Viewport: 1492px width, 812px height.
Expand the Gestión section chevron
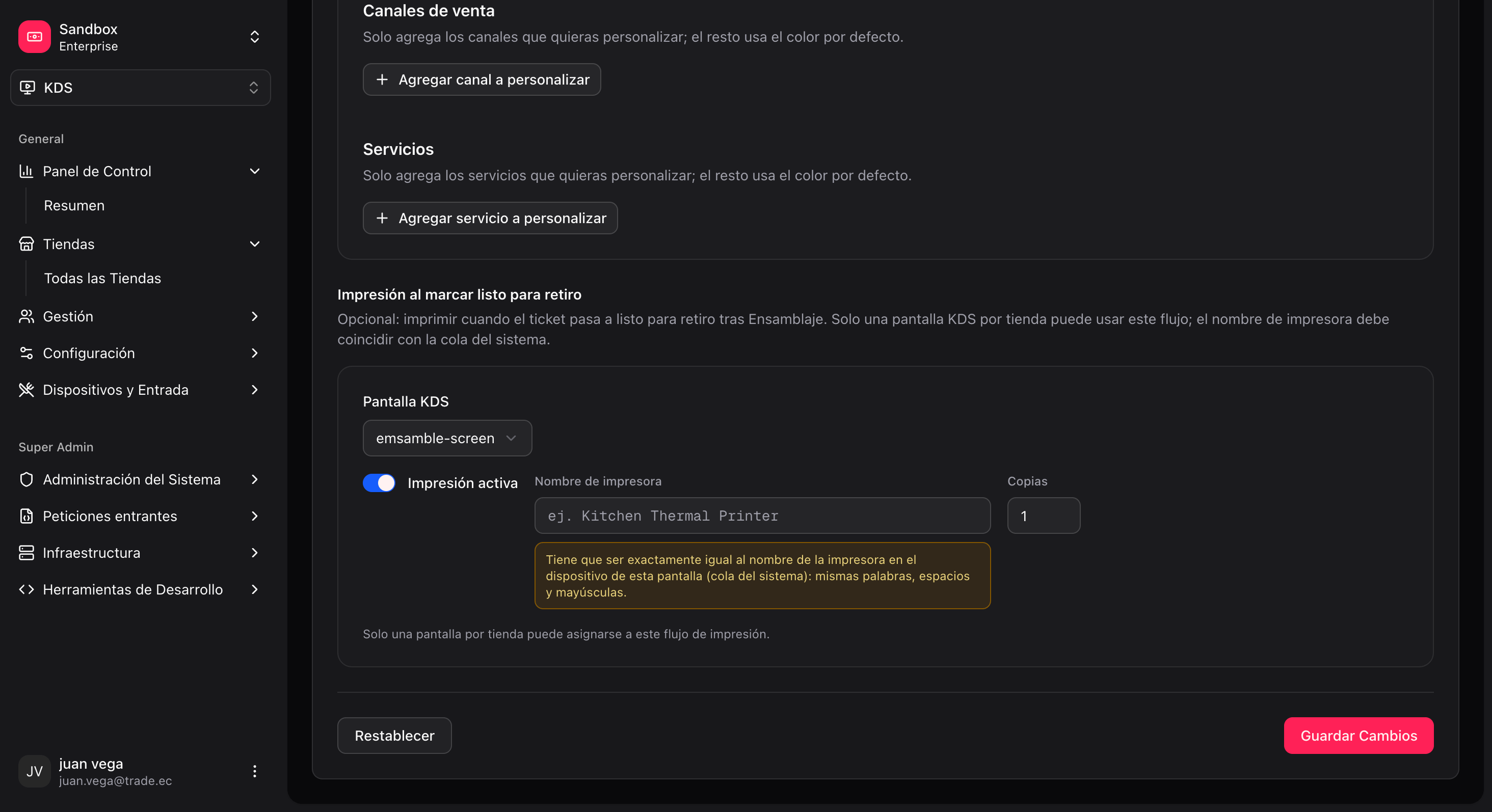point(254,316)
